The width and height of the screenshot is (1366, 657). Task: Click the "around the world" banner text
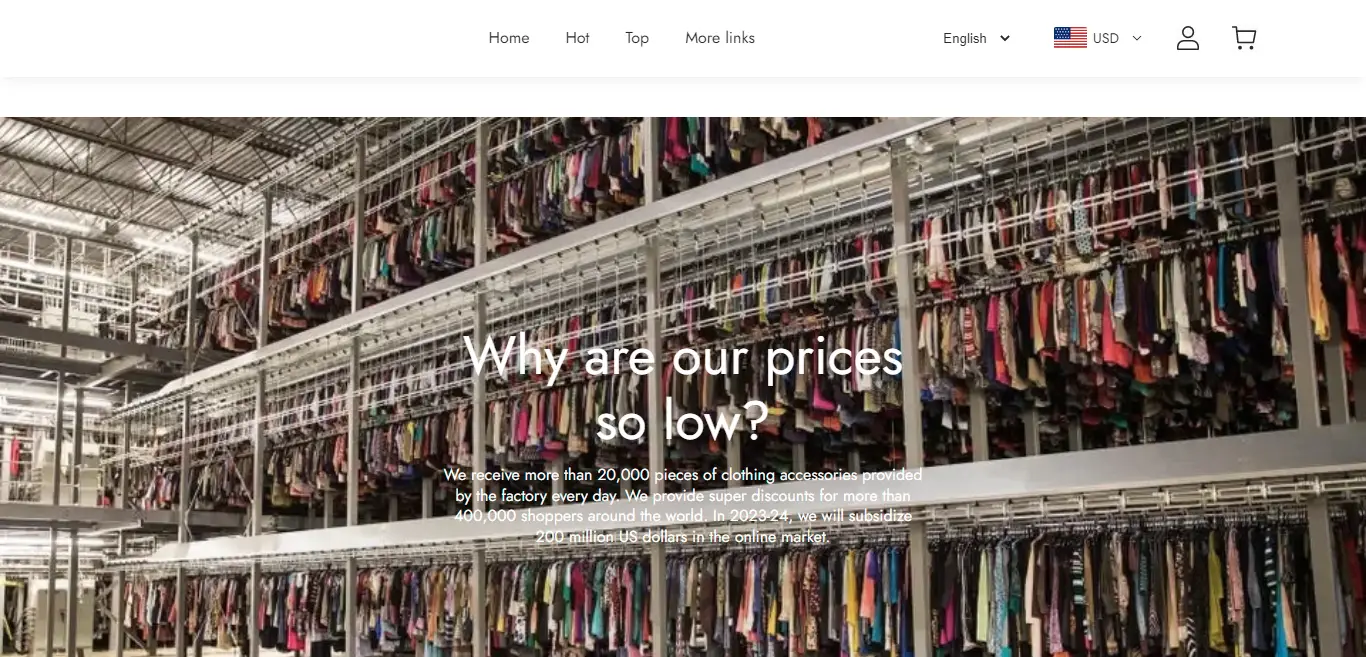click(643, 516)
